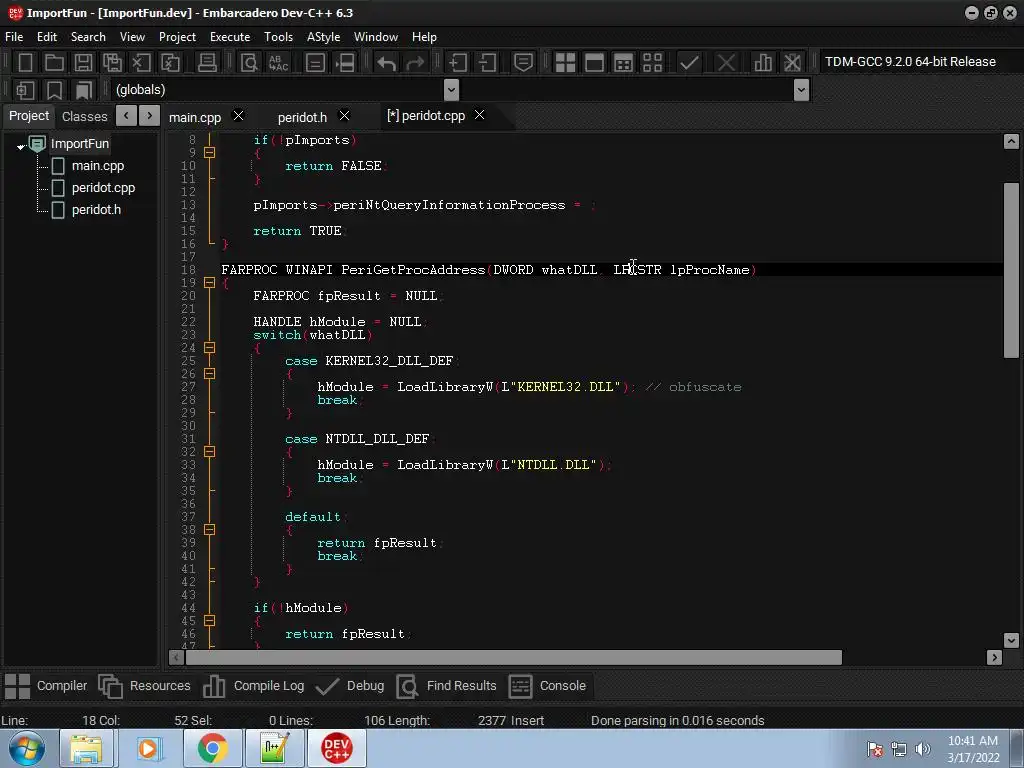Close the peridot.cpp tab
This screenshot has height=768, width=1024.
click(479, 114)
